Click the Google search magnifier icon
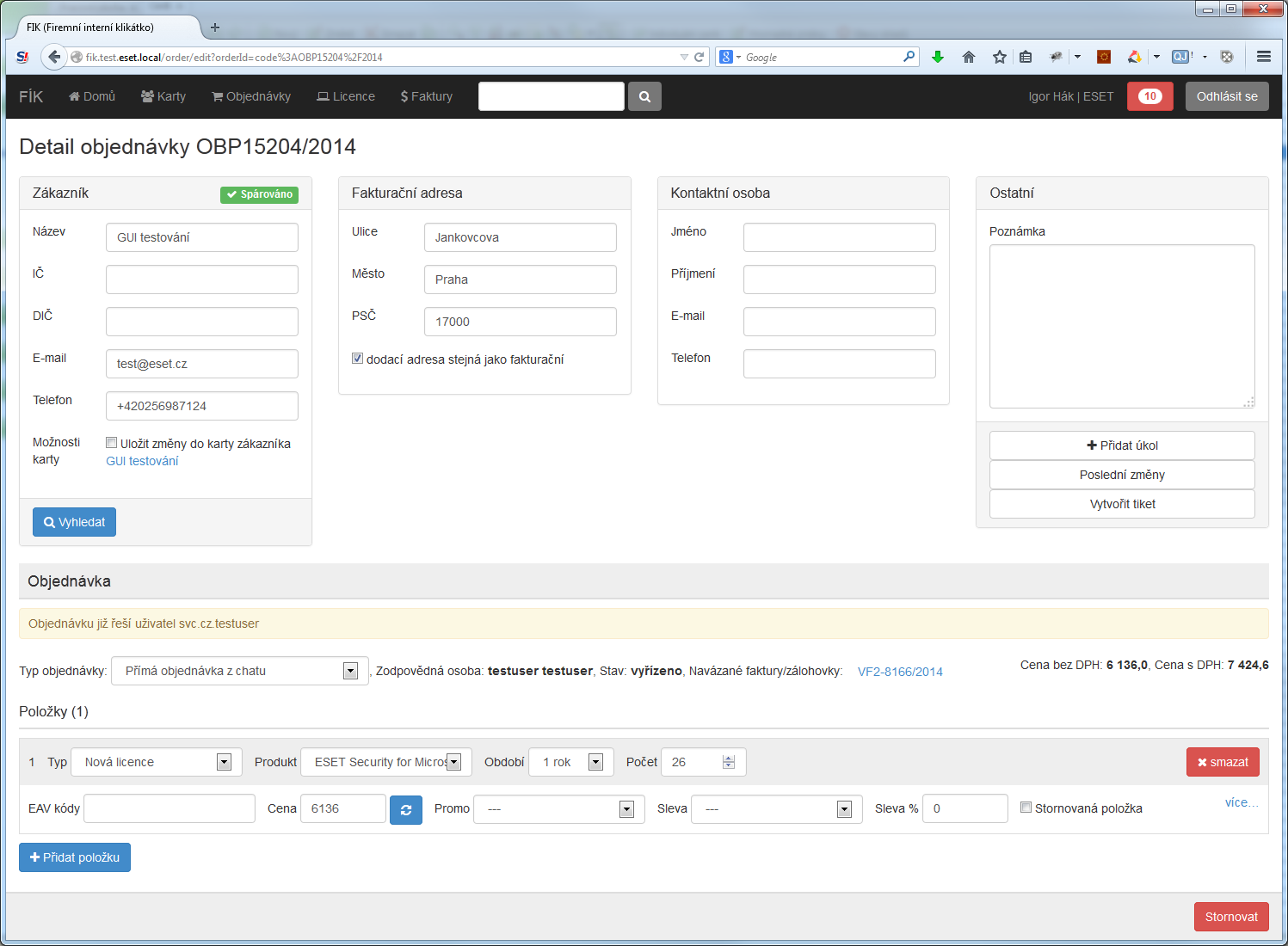This screenshot has width=1288, height=946. 909,57
